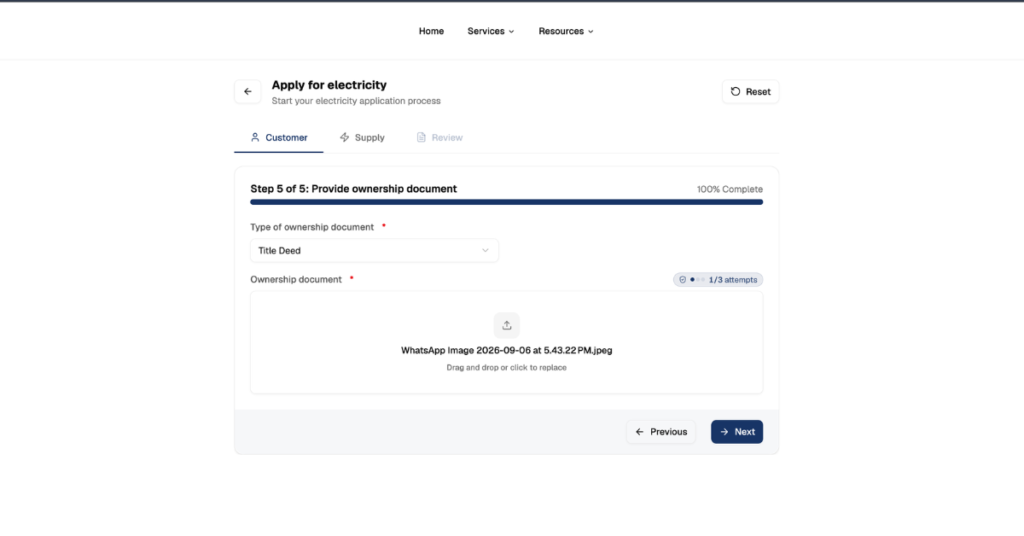Go to the Home page
Screen dimensions: 1024x536
tap(431, 31)
